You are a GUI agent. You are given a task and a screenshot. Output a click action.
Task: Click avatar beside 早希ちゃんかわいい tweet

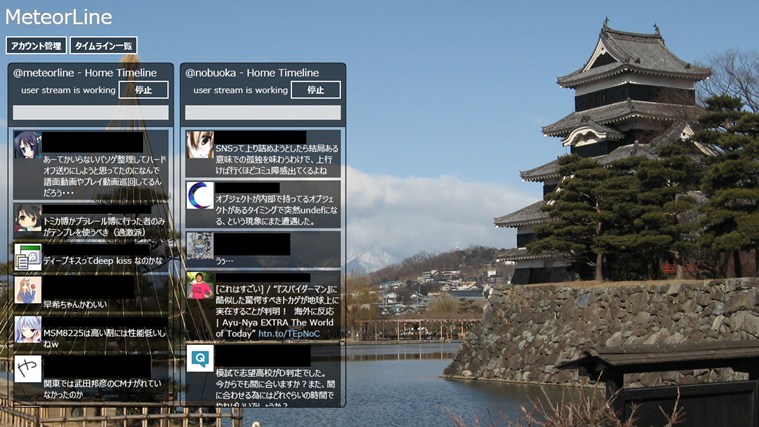pyautogui.click(x=28, y=290)
